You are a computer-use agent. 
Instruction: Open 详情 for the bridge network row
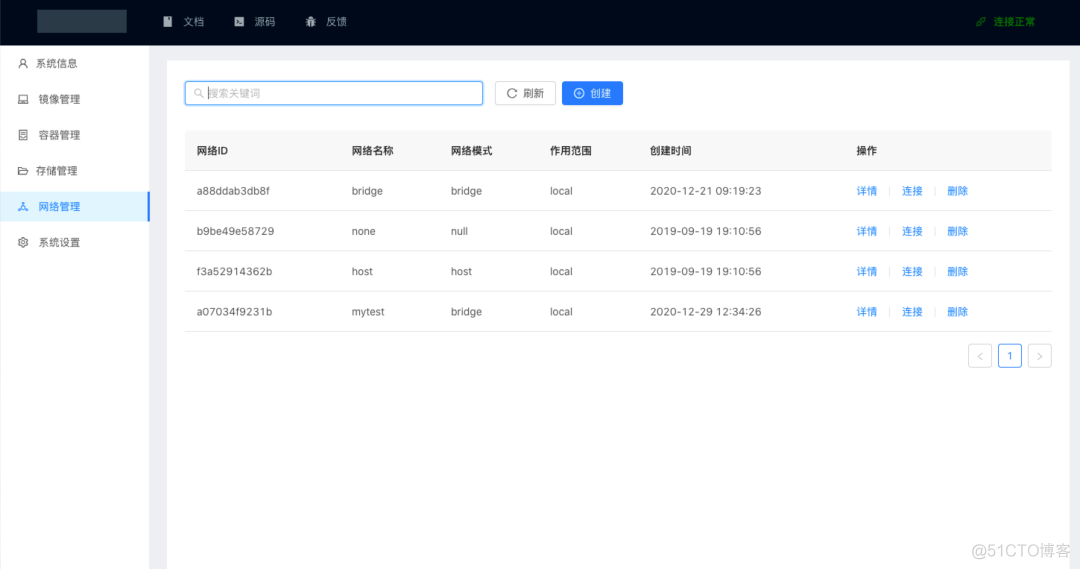click(866, 191)
